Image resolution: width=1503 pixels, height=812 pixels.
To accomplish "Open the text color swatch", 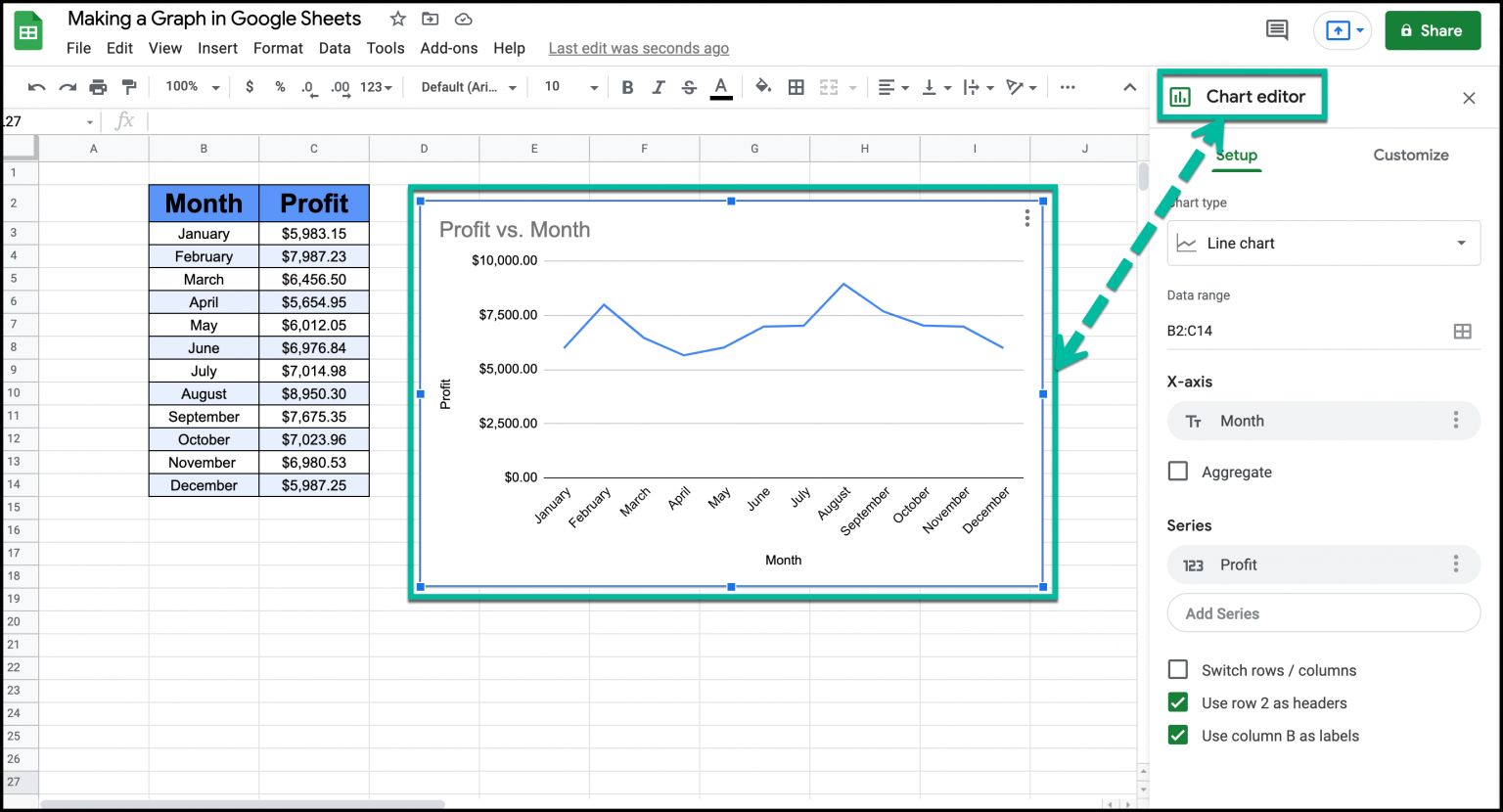I will pos(721,86).
